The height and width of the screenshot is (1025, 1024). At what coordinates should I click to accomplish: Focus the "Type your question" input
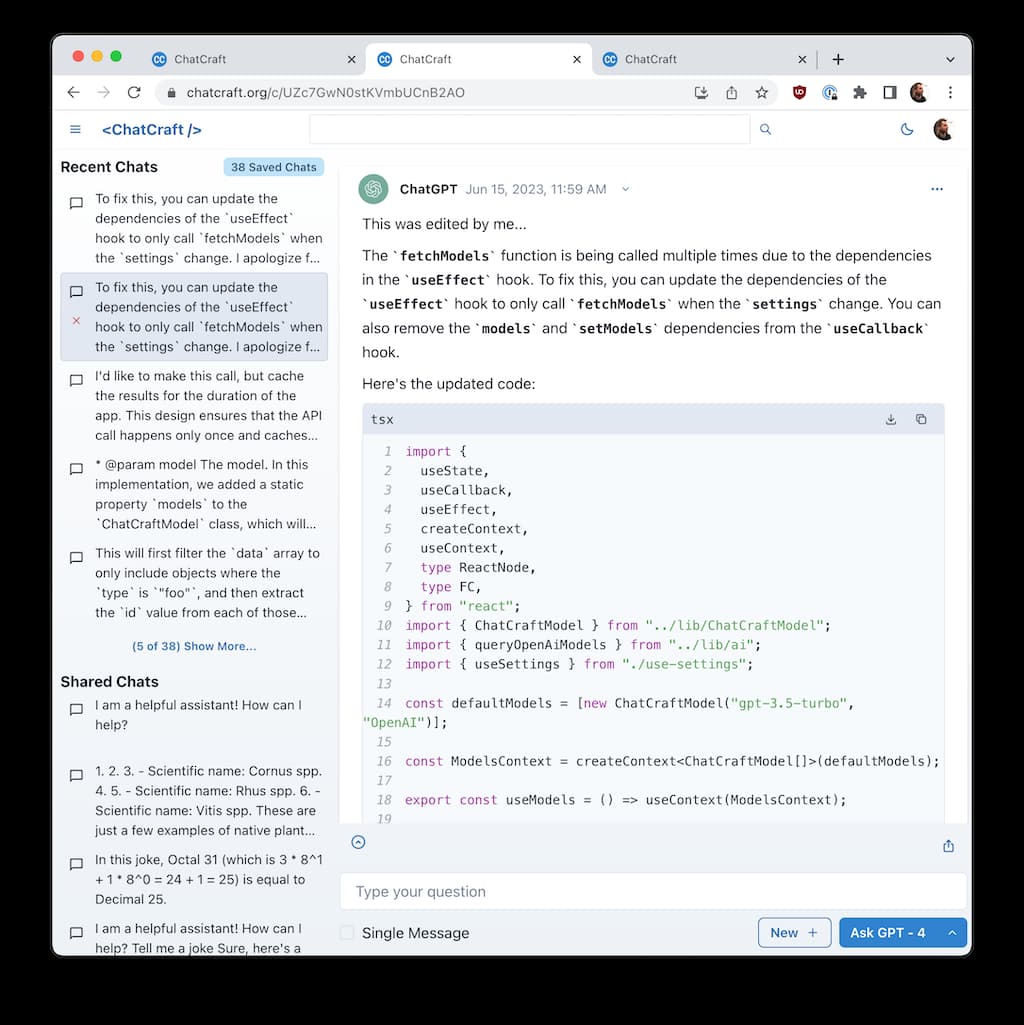point(653,891)
